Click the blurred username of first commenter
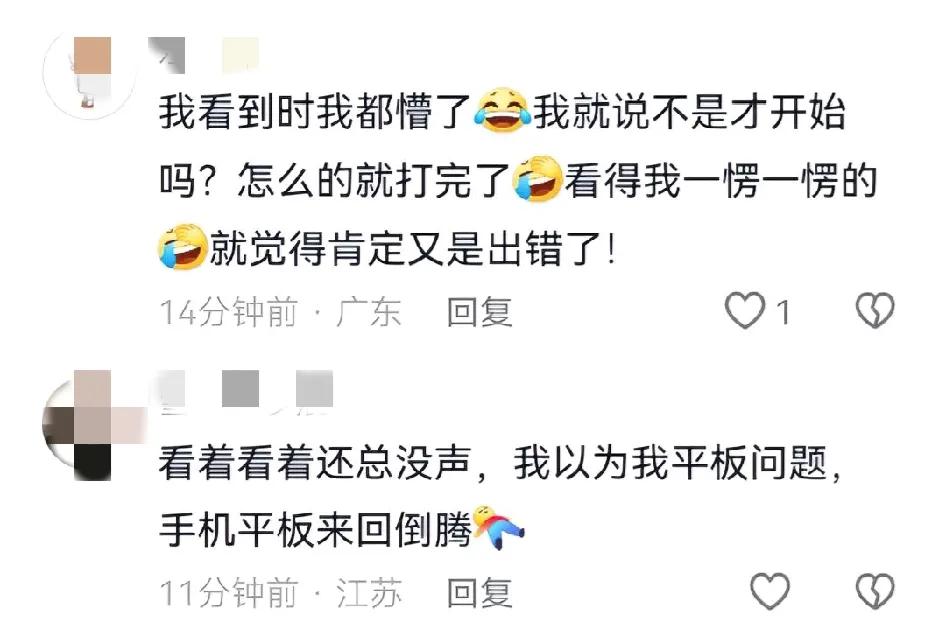This screenshot has width=928, height=630. click(x=204, y=55)
